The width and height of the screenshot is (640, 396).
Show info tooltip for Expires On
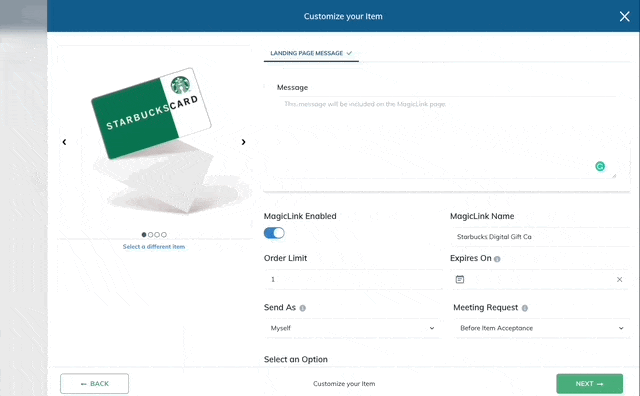point(497,259)
